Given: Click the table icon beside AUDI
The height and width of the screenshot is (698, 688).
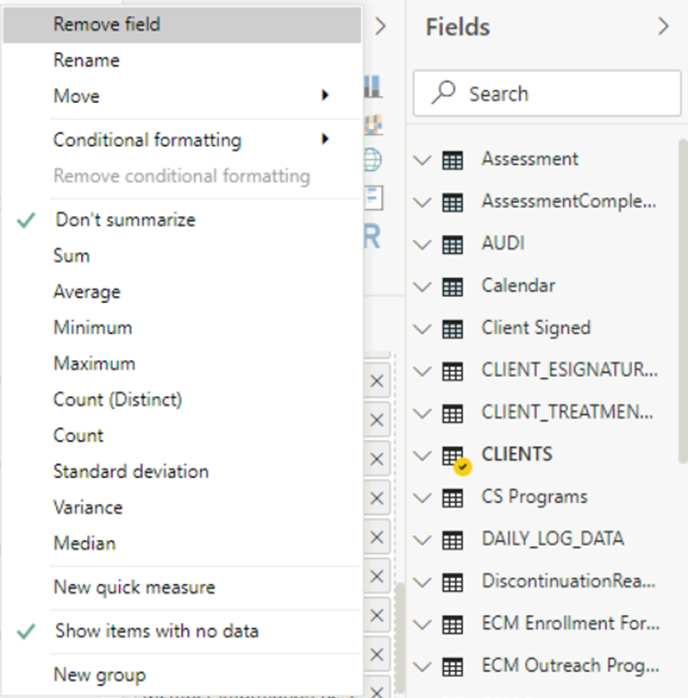Looking at the screenshot, I should tap(453, 245).
